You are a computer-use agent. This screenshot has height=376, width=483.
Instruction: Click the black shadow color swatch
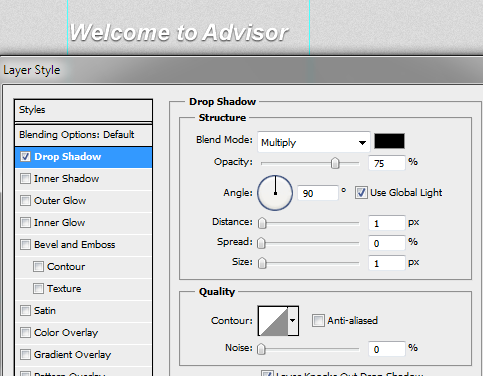tap(389, 141)
